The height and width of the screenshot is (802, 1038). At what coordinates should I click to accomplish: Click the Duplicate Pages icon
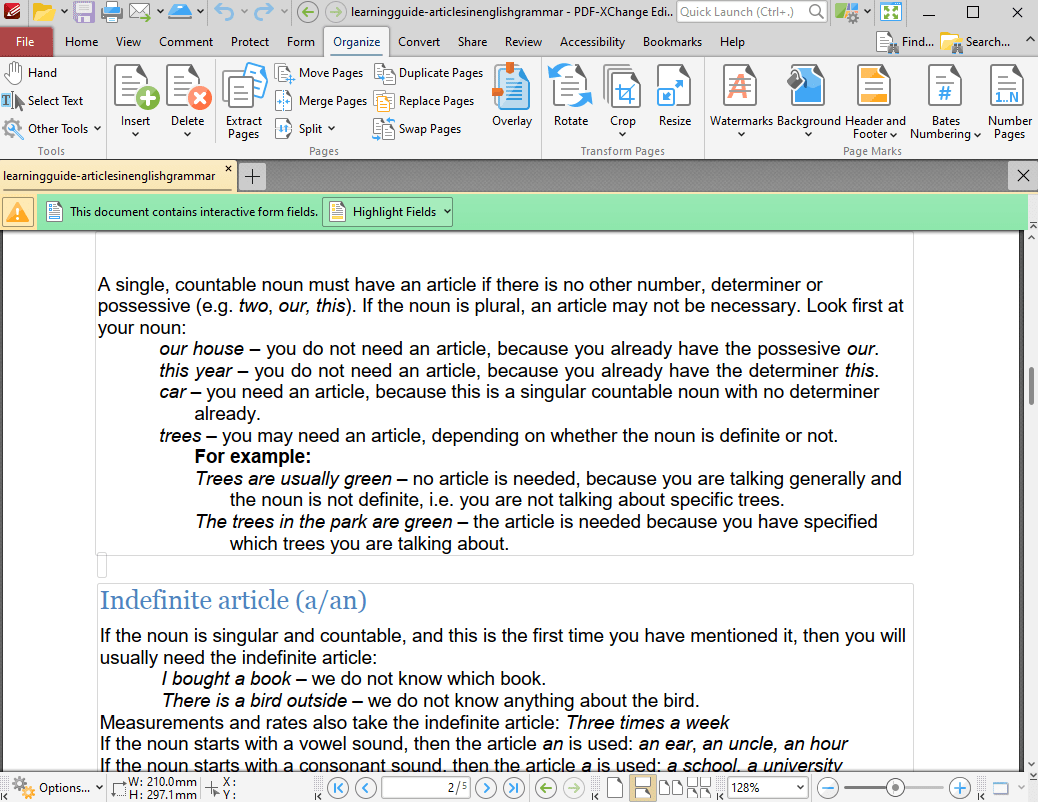(x=428, y=73)
